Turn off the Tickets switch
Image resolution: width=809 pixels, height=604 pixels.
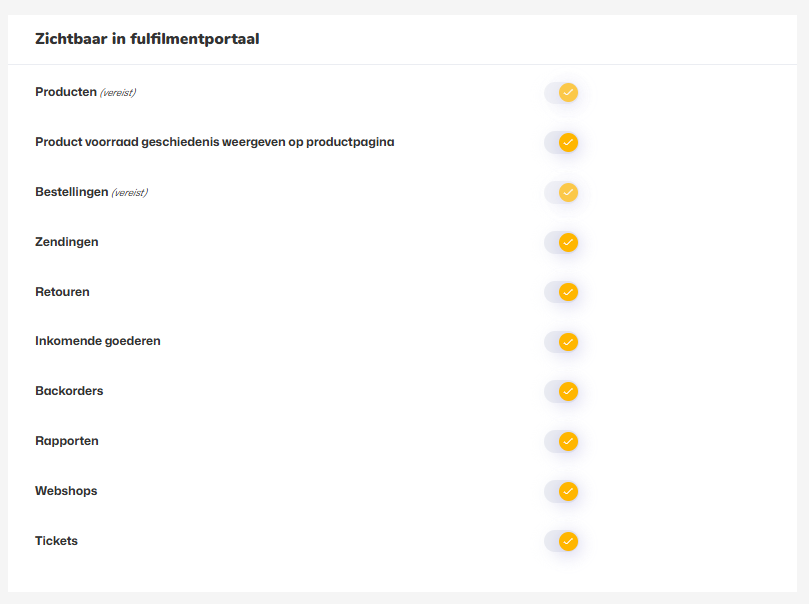561,541
